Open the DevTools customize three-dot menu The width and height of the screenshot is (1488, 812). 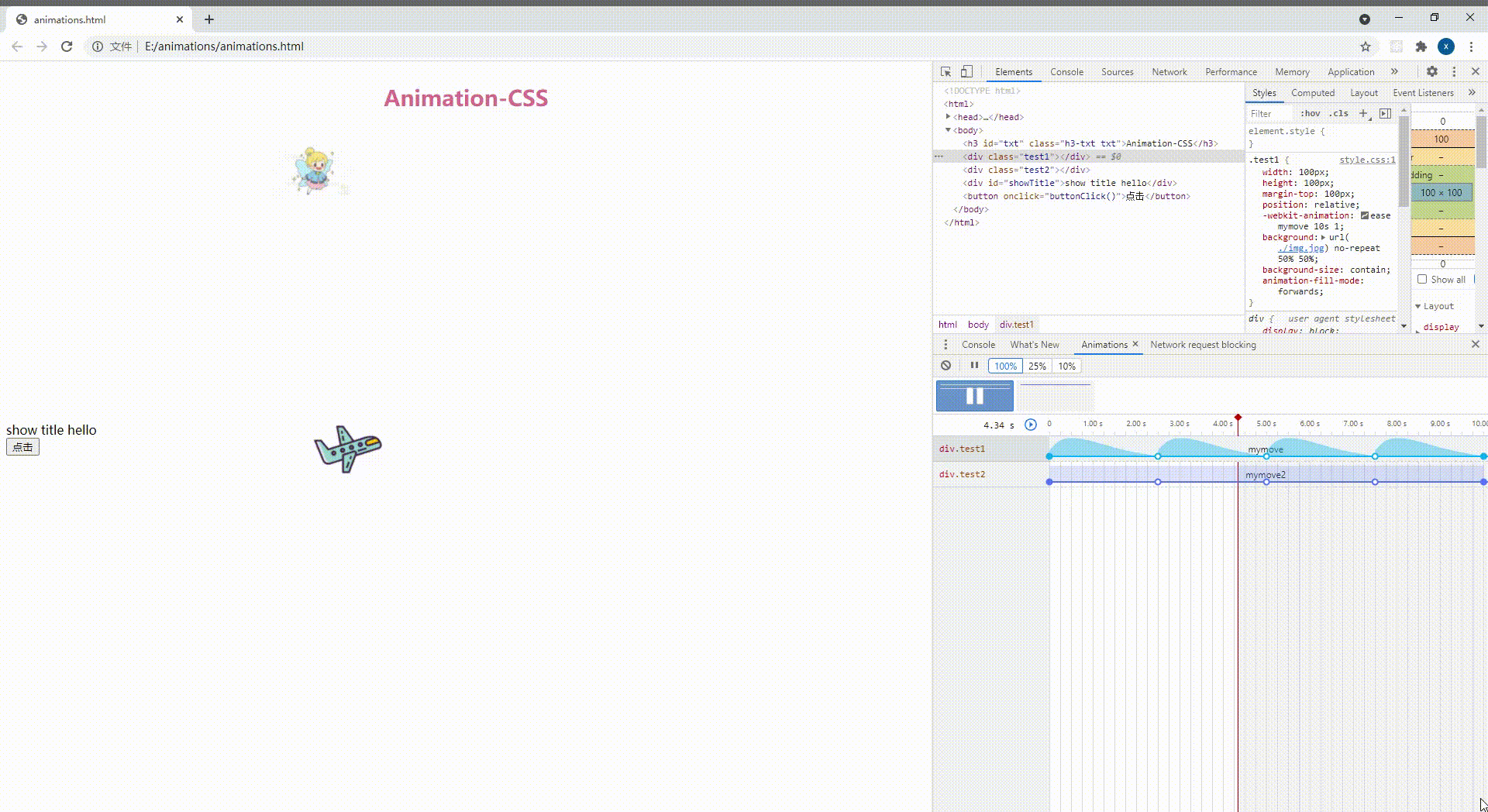point(1454,71)
